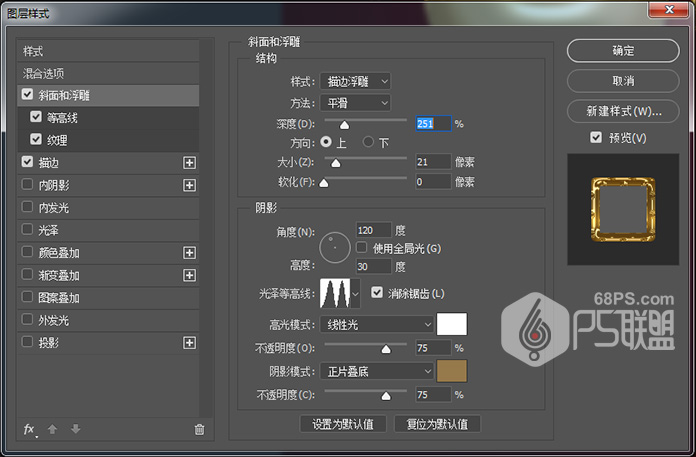Screen dimensions: 696x457
Task: Select direction 下 radio button
Action: point(368,142)
